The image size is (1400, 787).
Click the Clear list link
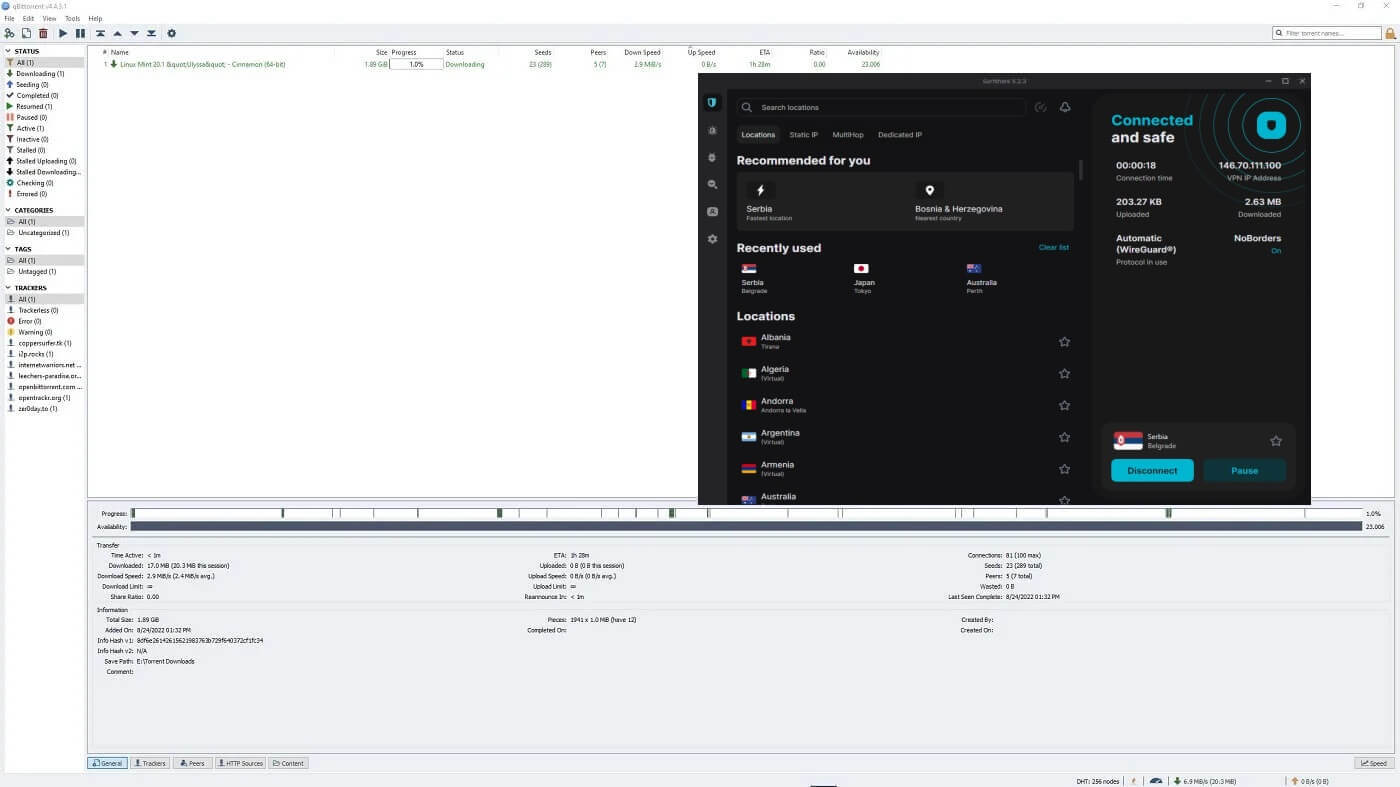pyautogui.click(x=1053, y=247)
